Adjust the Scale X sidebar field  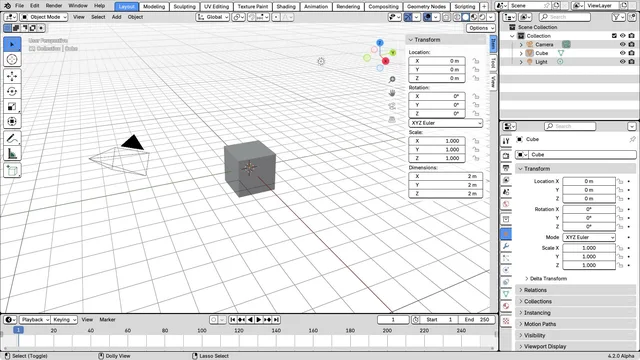(x=437, y=141)
